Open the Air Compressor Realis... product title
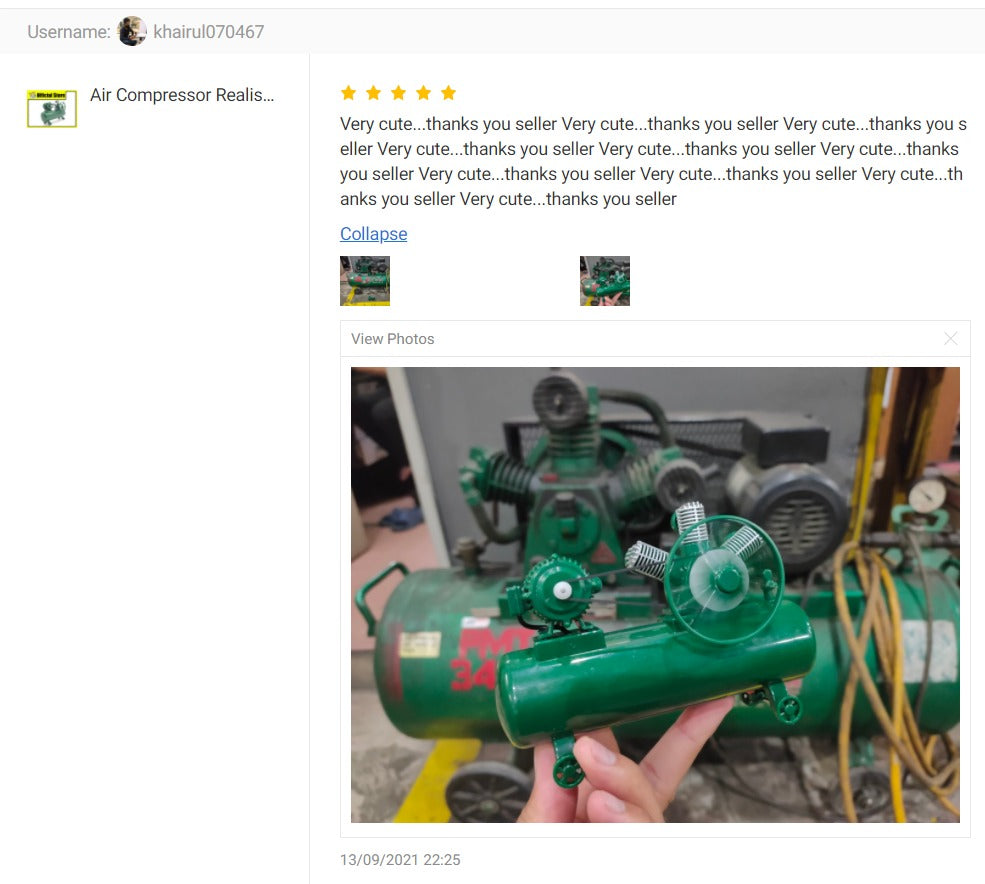The height and width of the screenshot is (884, 985). coord(182,95)
